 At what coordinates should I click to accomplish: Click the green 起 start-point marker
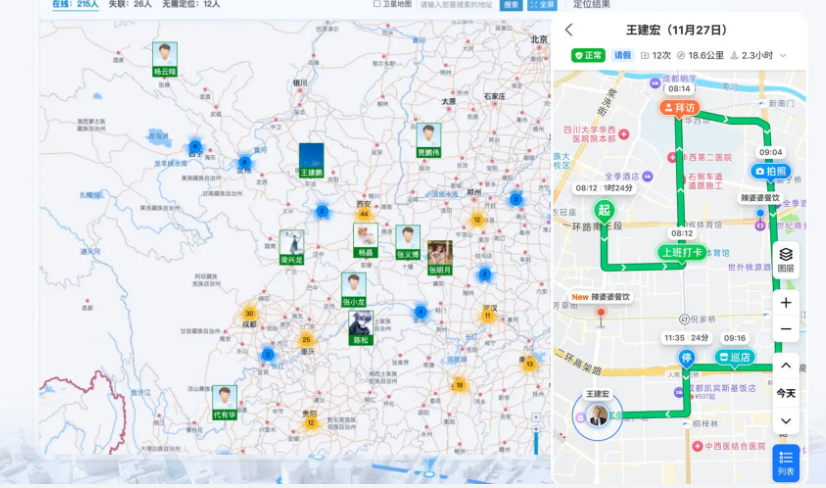603,209
